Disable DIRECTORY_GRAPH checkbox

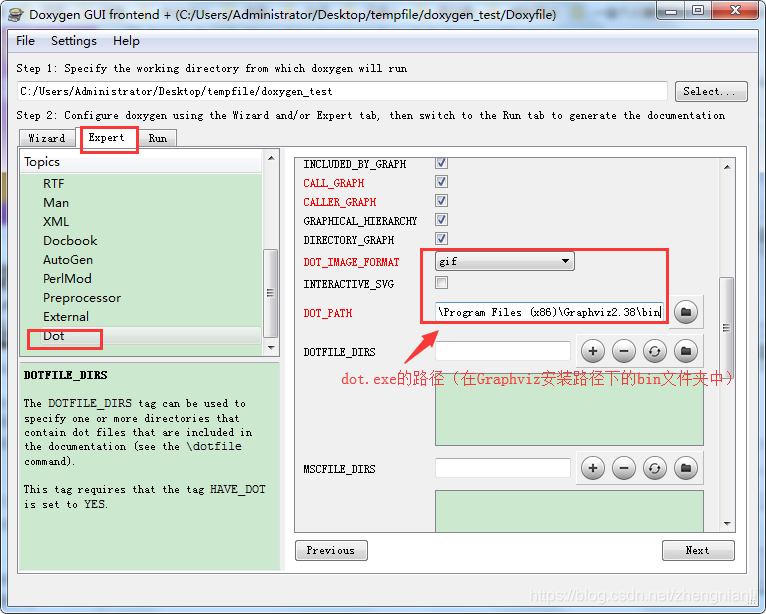click(441, 239)
